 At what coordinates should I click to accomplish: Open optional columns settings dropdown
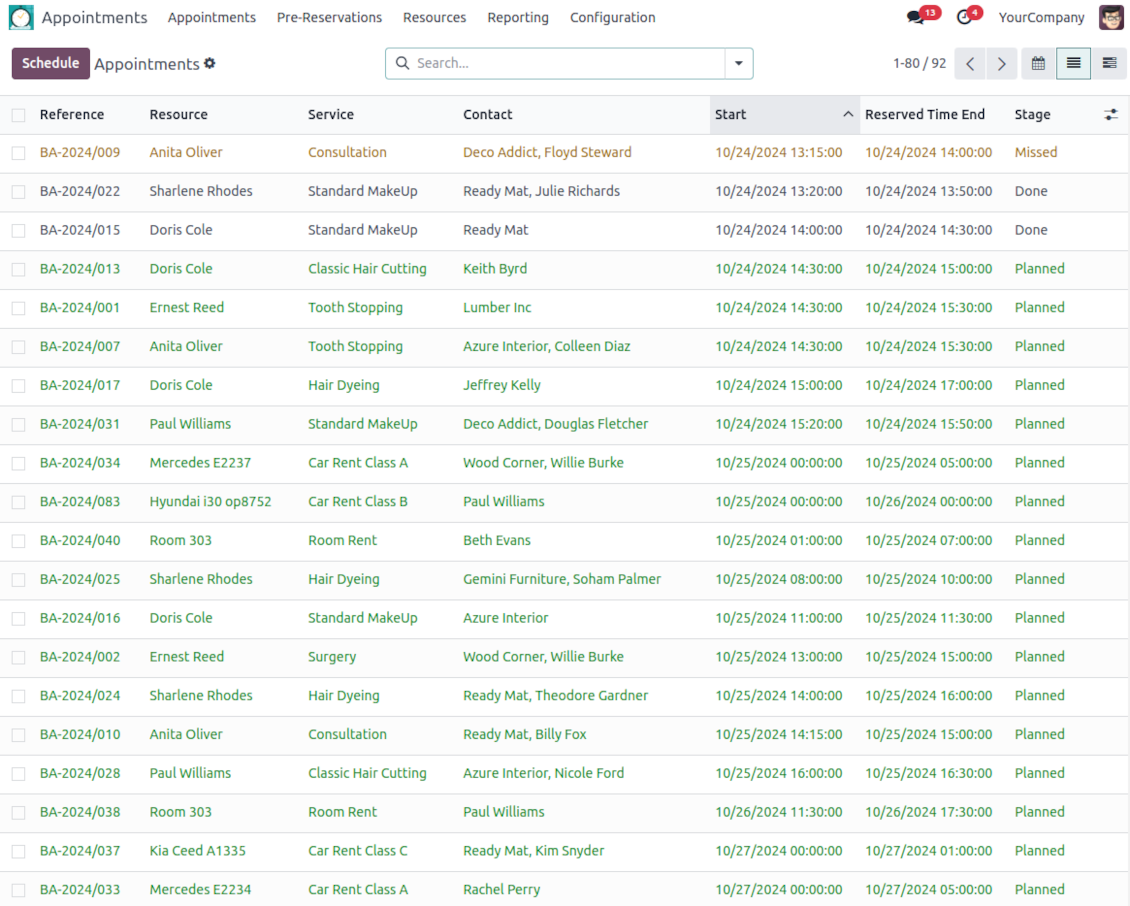(x=1110, y=115)
